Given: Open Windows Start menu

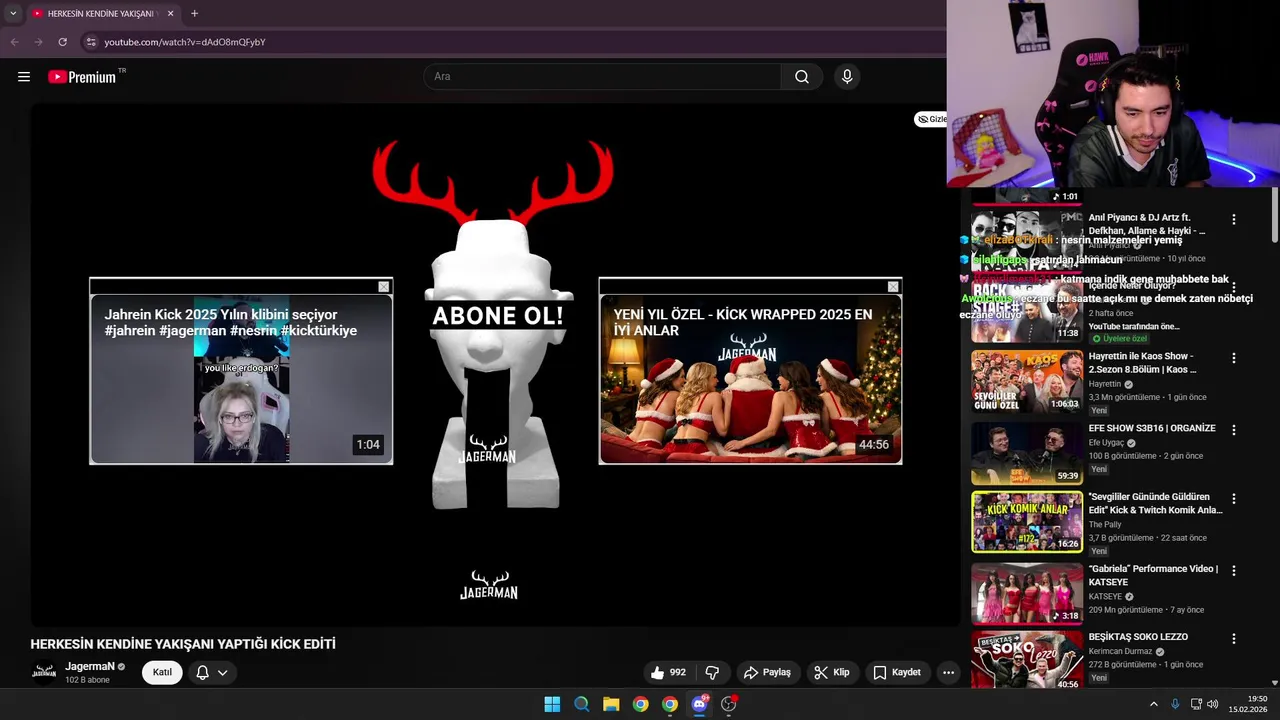Looking at the screenshot, I should pyautogui.click(x=552, y=704).
